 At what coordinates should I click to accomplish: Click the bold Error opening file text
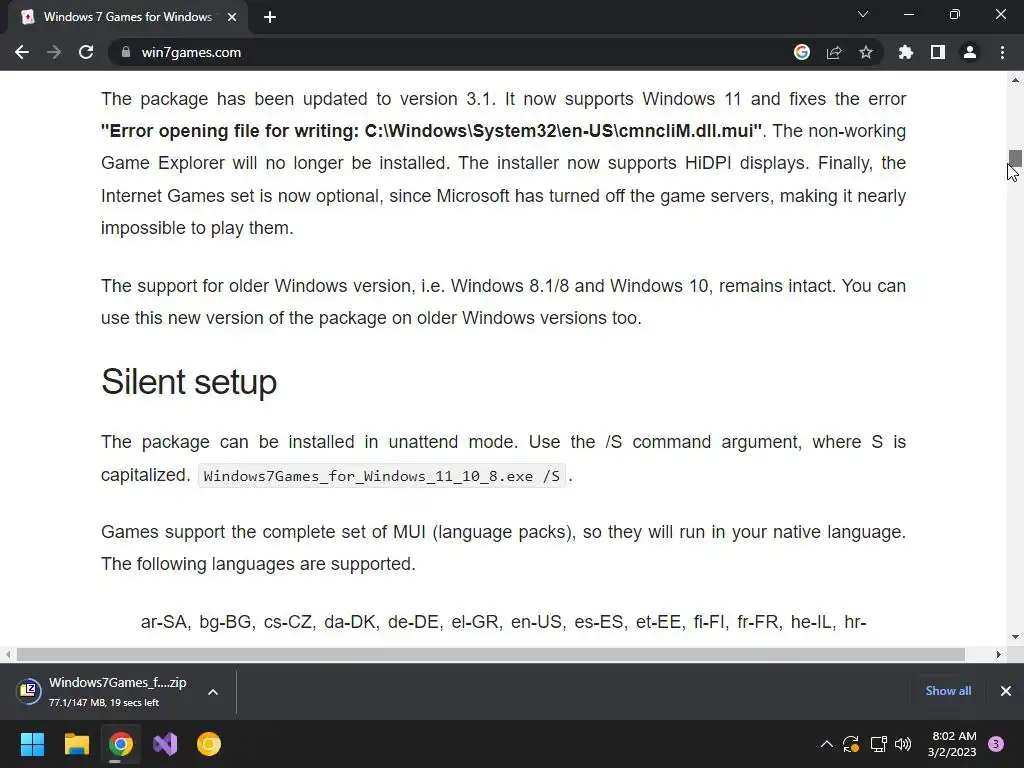(x=432, y=131)
